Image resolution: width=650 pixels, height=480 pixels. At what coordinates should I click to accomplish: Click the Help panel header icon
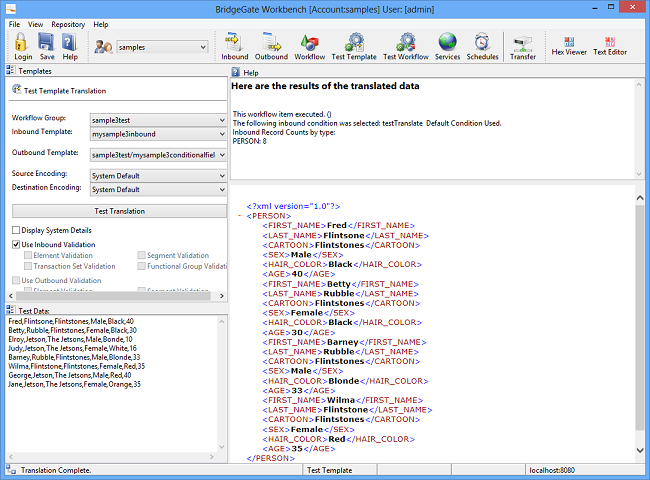(235, 72)
